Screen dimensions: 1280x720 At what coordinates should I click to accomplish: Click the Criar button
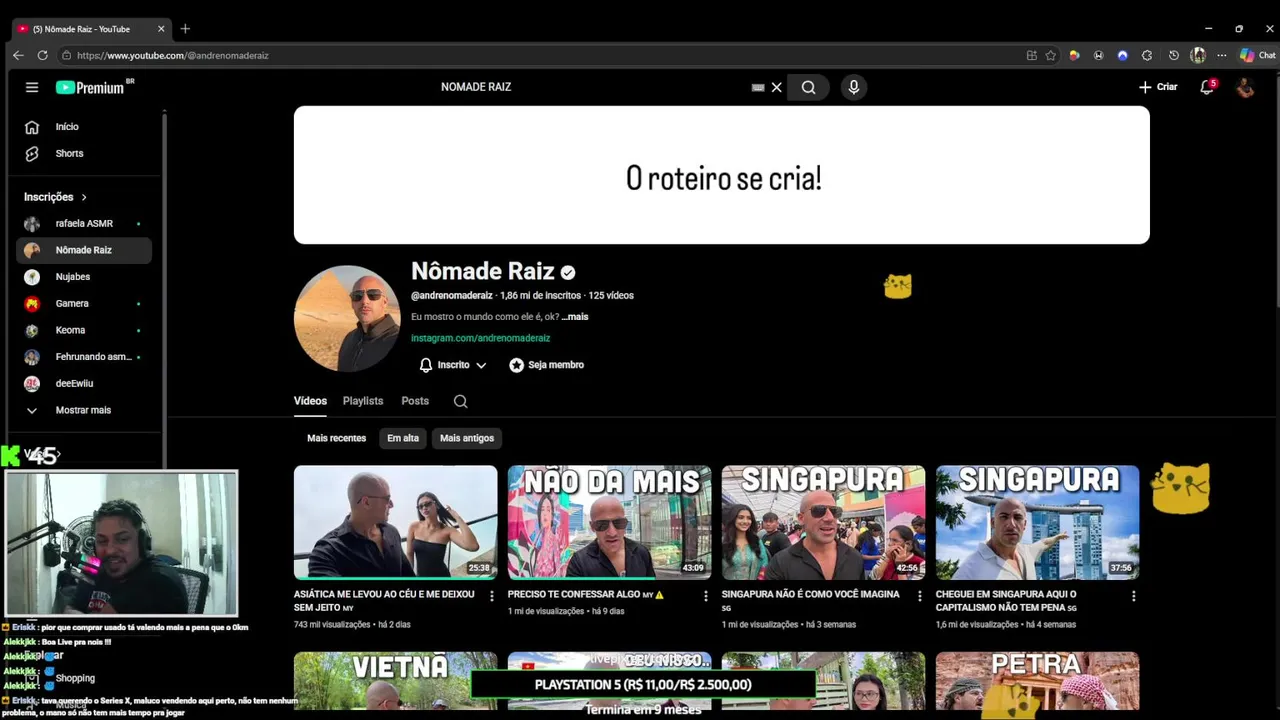pos(1158,87)
